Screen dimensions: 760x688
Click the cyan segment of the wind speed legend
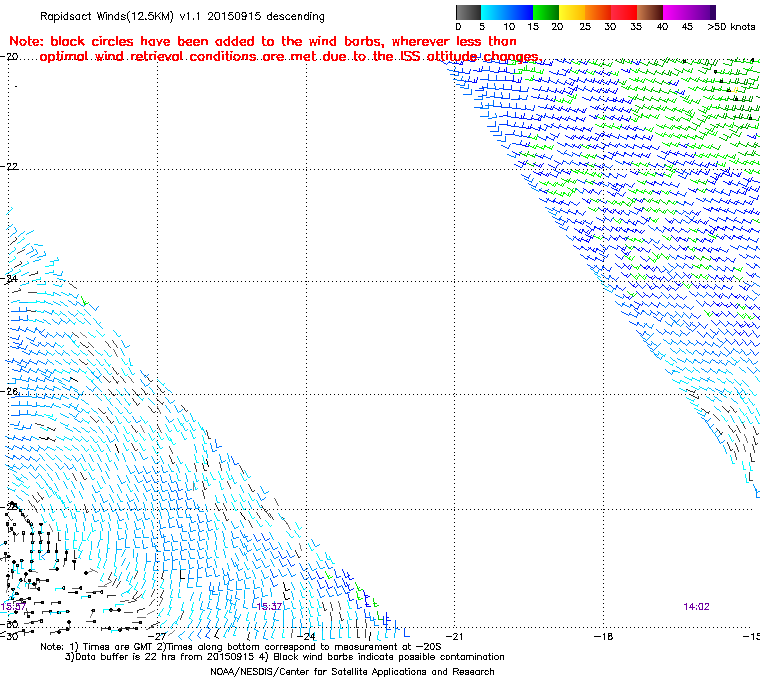click(494, 13)
